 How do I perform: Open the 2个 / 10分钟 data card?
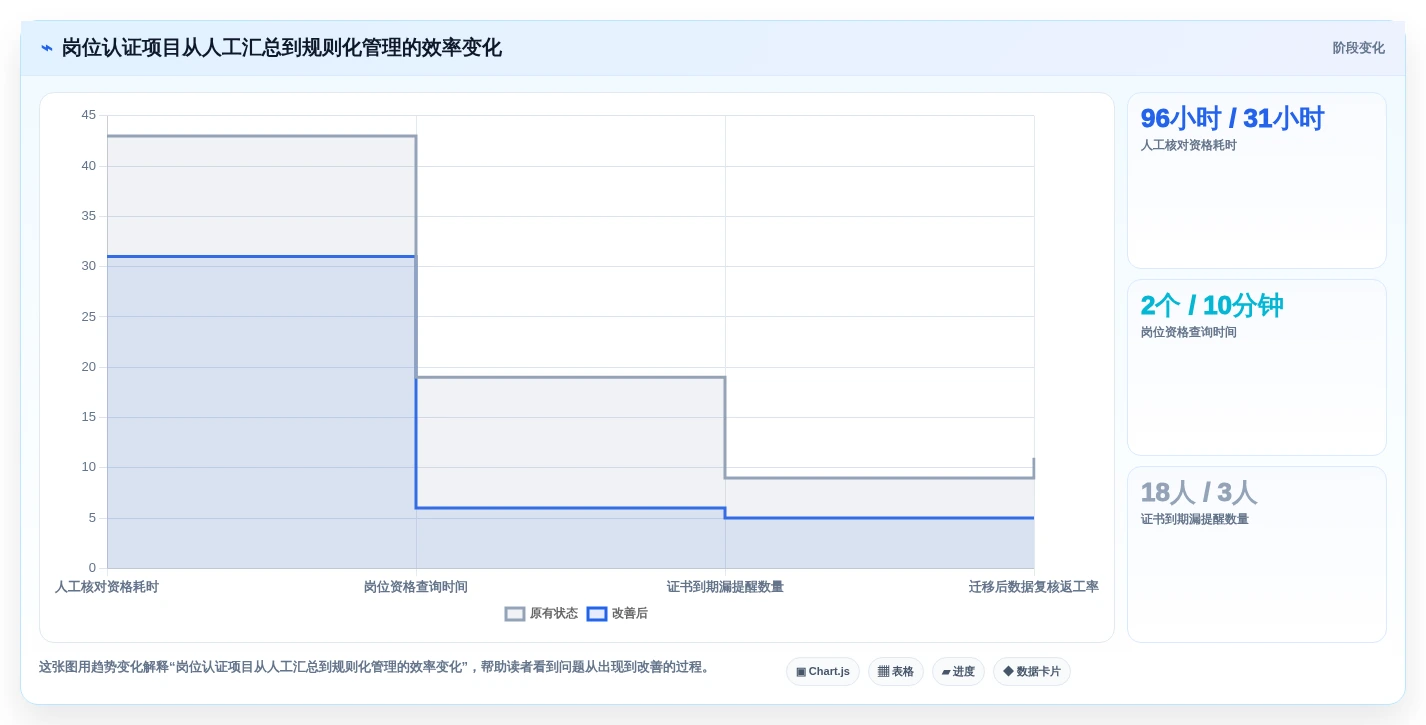coord(1257,368)
